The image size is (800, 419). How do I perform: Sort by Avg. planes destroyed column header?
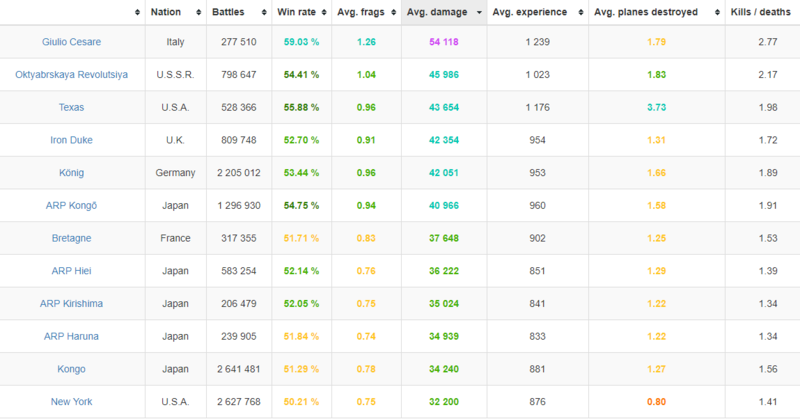coord(657,12)
